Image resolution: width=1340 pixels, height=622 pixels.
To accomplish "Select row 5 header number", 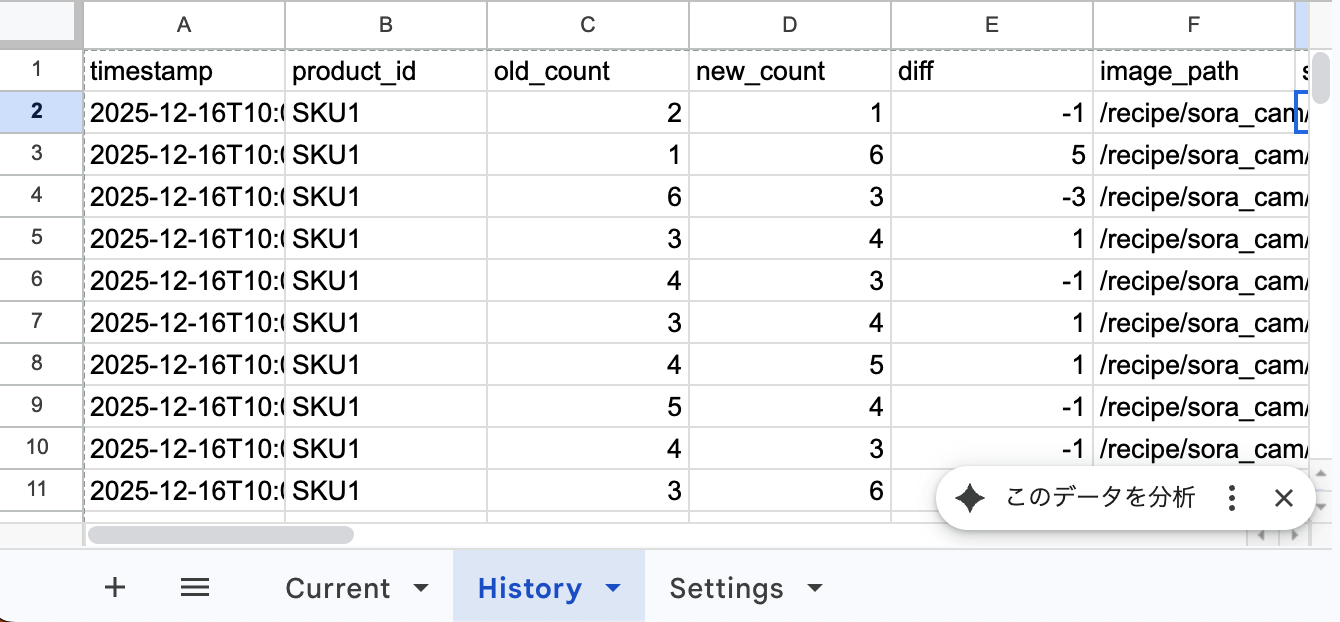I will 38,239.
